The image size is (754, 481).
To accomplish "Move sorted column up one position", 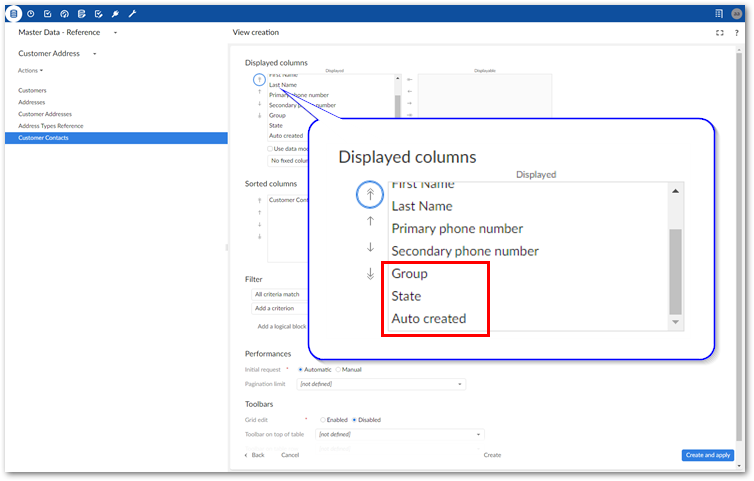I will pyautogui.click(x=259, y=213).
